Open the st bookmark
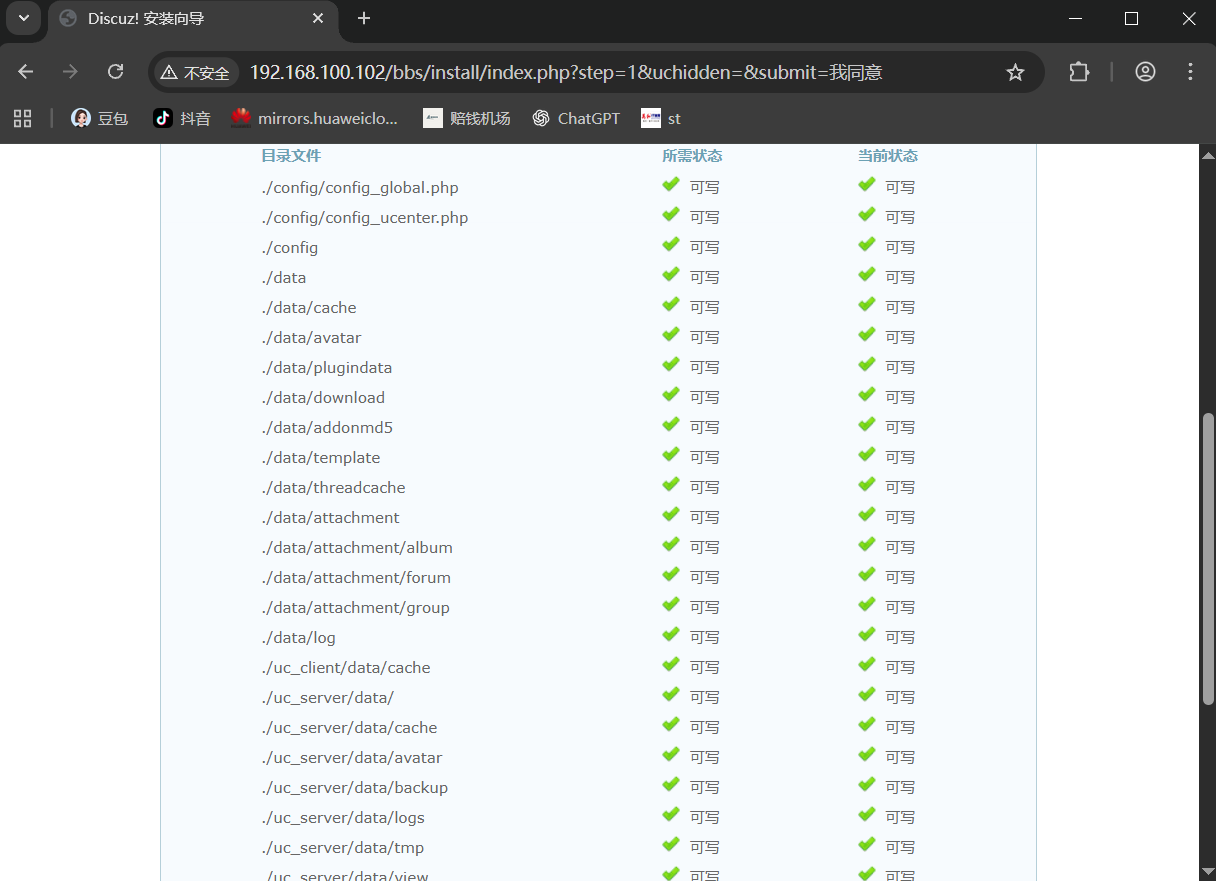Screen dimensions: 1216x881 [662, 118]
